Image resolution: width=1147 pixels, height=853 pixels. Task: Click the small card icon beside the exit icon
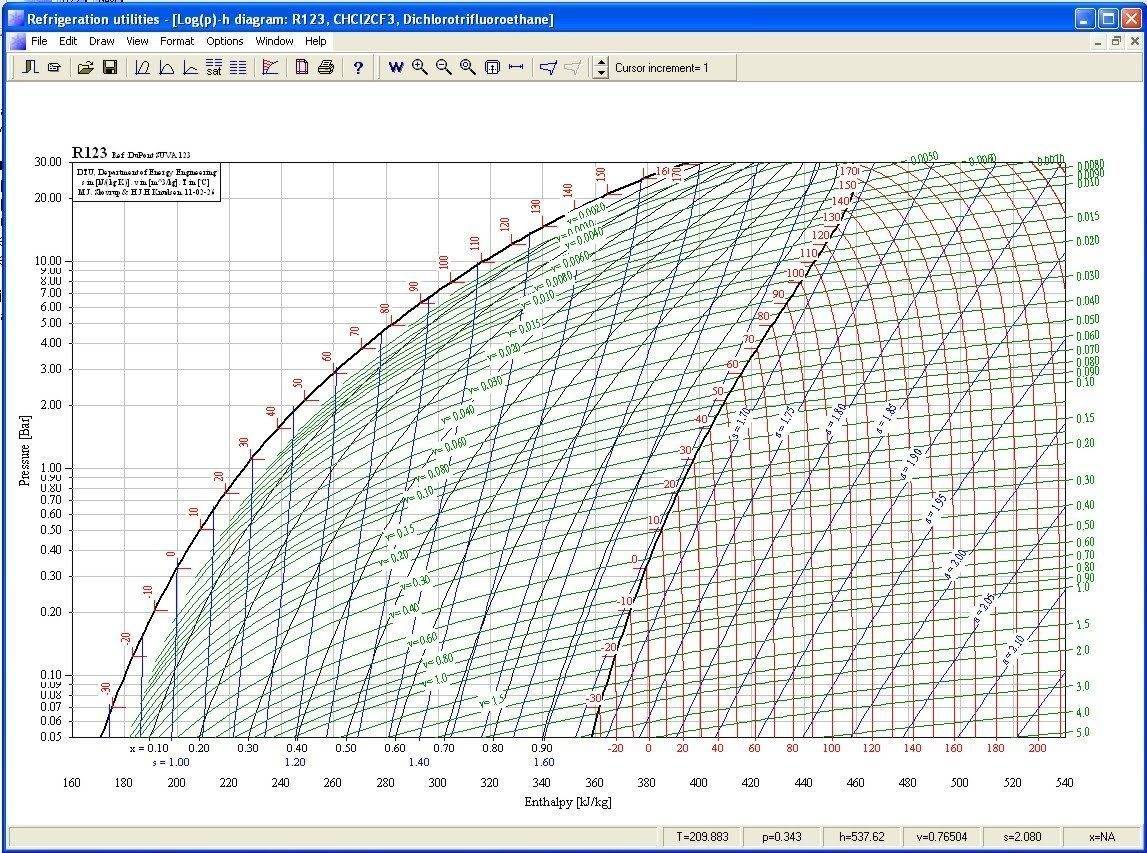click(x=53, y=67)
